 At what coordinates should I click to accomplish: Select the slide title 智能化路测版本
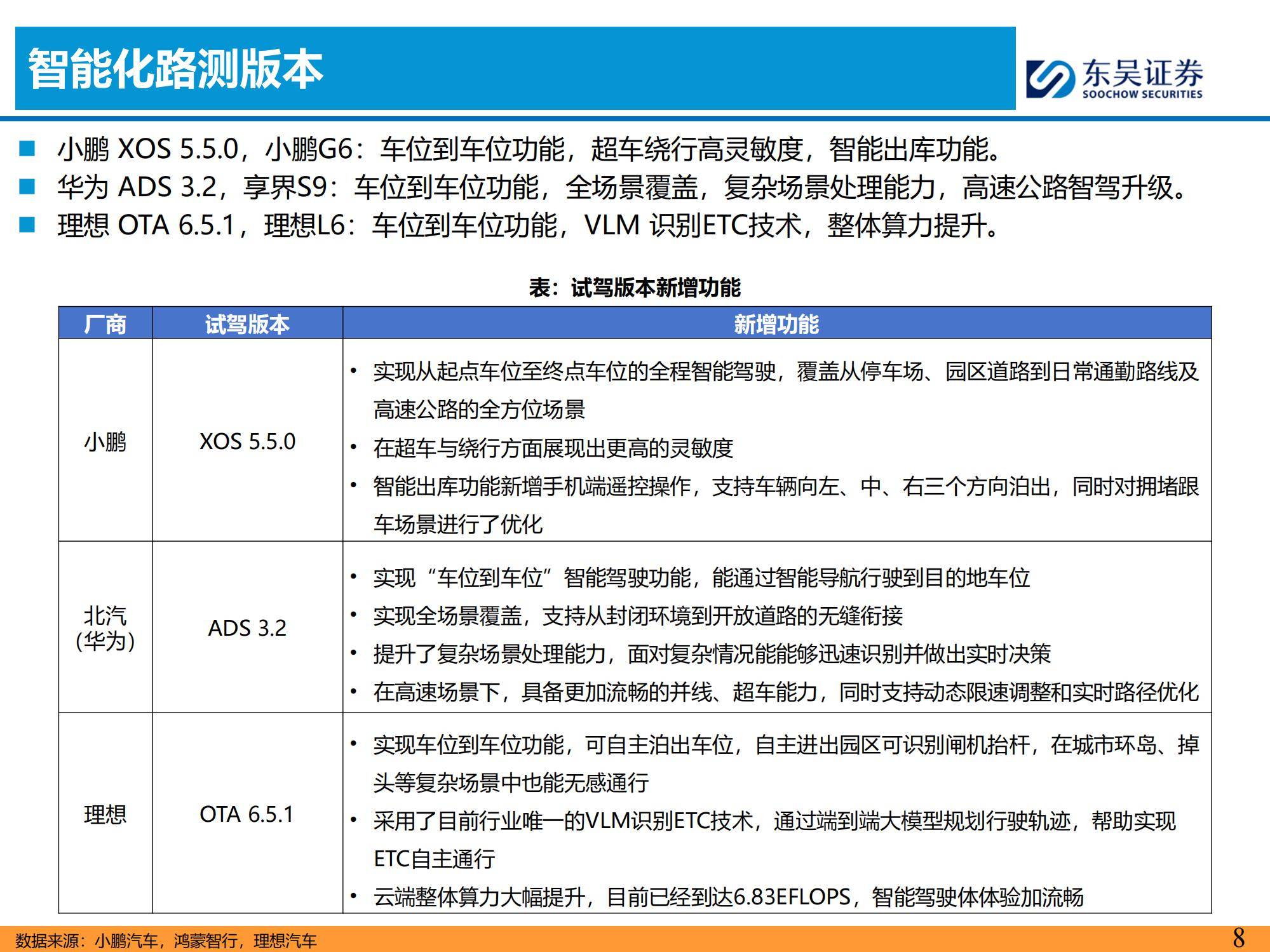coord(176,69)
